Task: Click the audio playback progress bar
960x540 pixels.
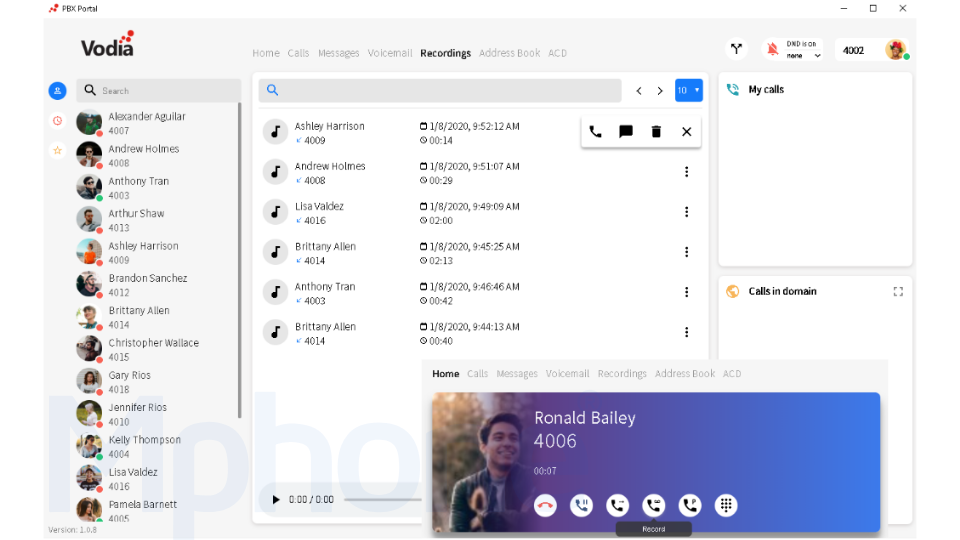Action: click(x=383, y=500)
